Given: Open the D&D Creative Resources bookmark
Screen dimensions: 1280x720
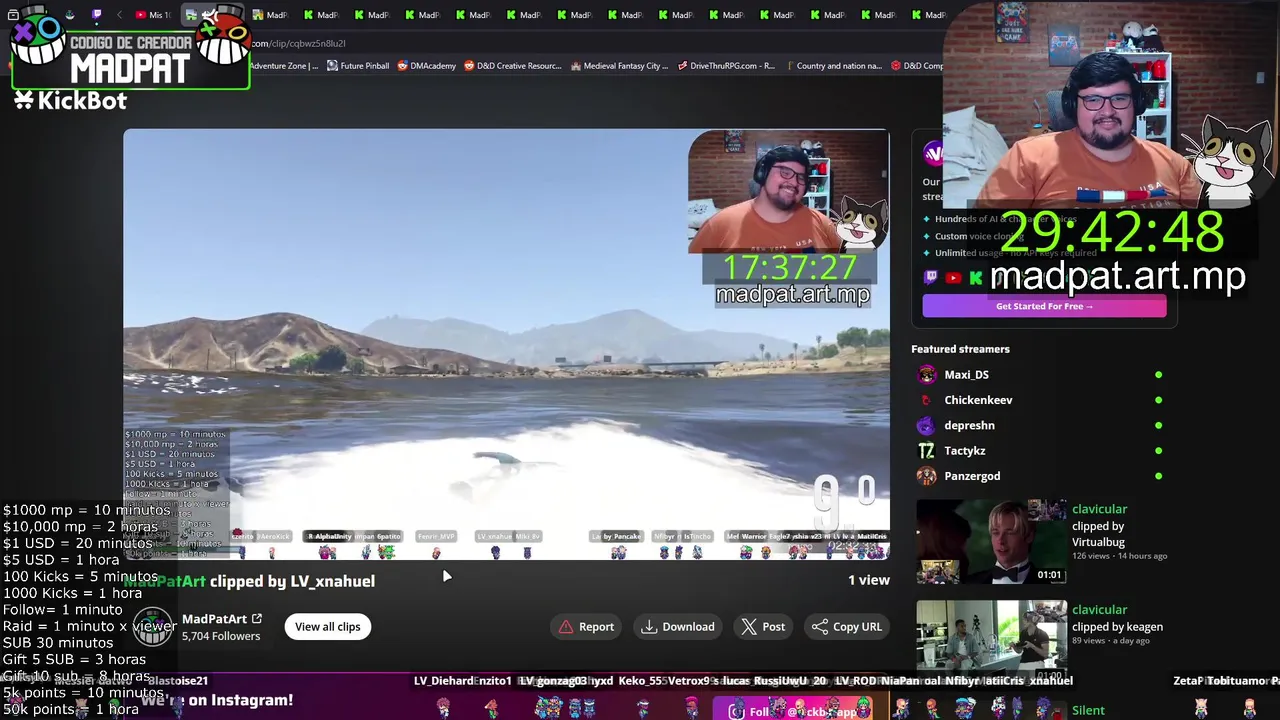Looking at the screenshot, I should click(x=512, y=66).
